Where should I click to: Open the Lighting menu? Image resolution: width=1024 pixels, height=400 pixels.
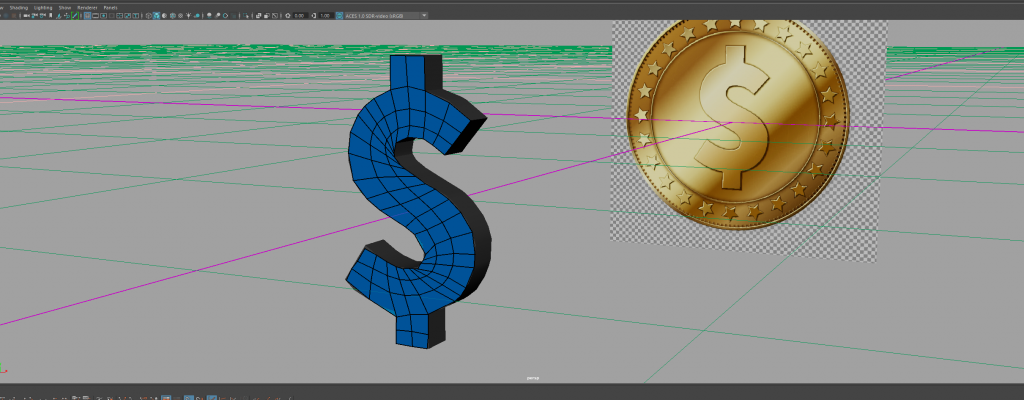pyautogui.click(x=43, y=7)
